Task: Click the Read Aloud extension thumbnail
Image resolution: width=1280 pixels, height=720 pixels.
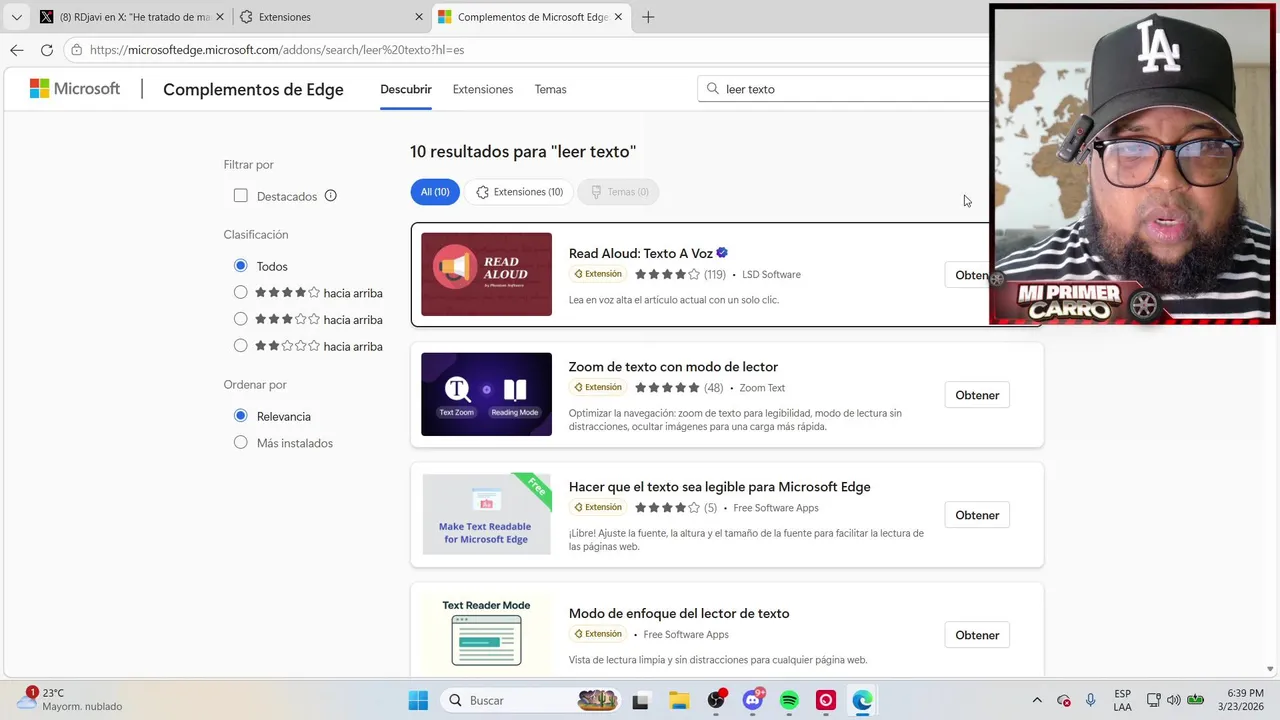Action: [x=486, y=274]
